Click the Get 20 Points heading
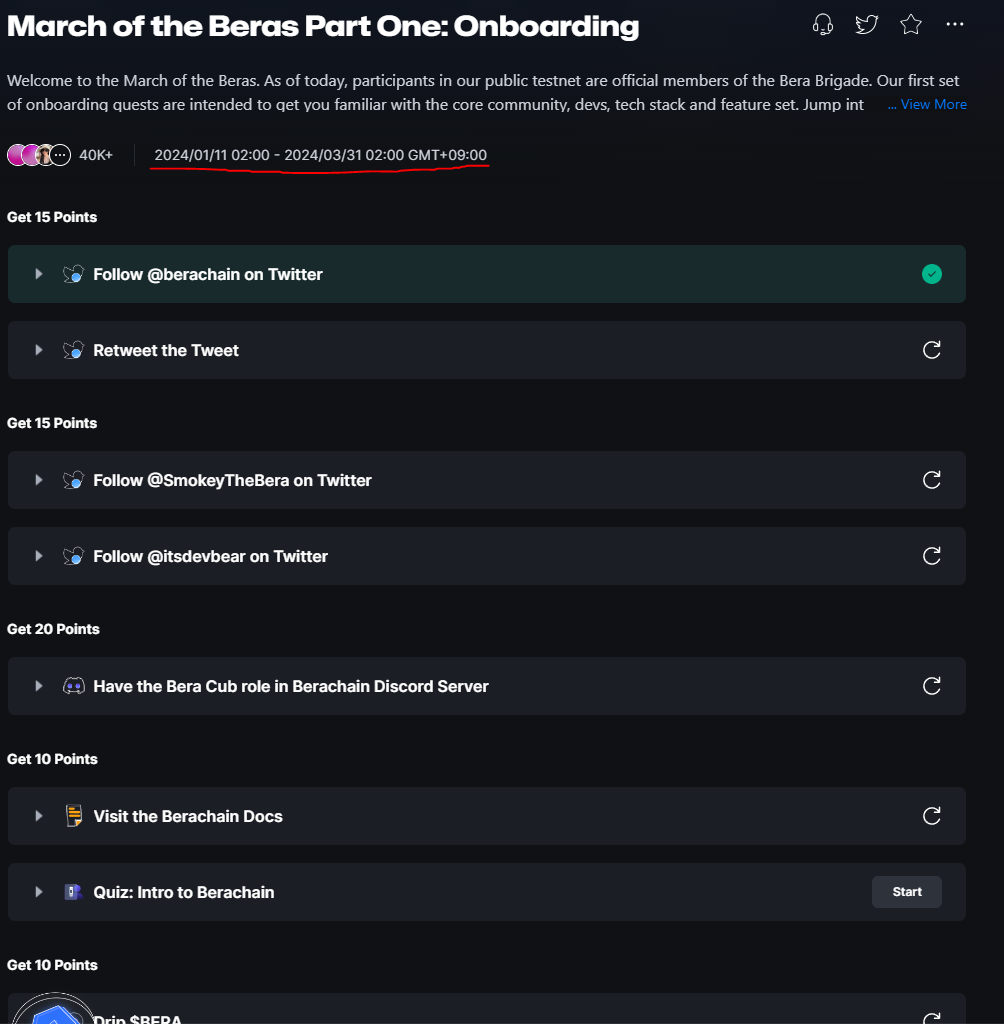 [53, 629]
